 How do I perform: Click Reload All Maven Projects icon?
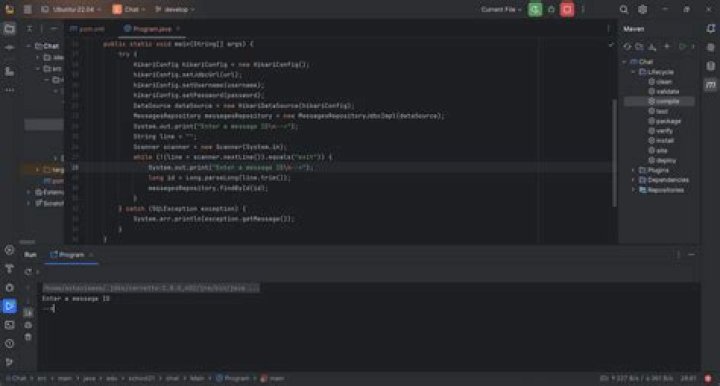[627, 47]
